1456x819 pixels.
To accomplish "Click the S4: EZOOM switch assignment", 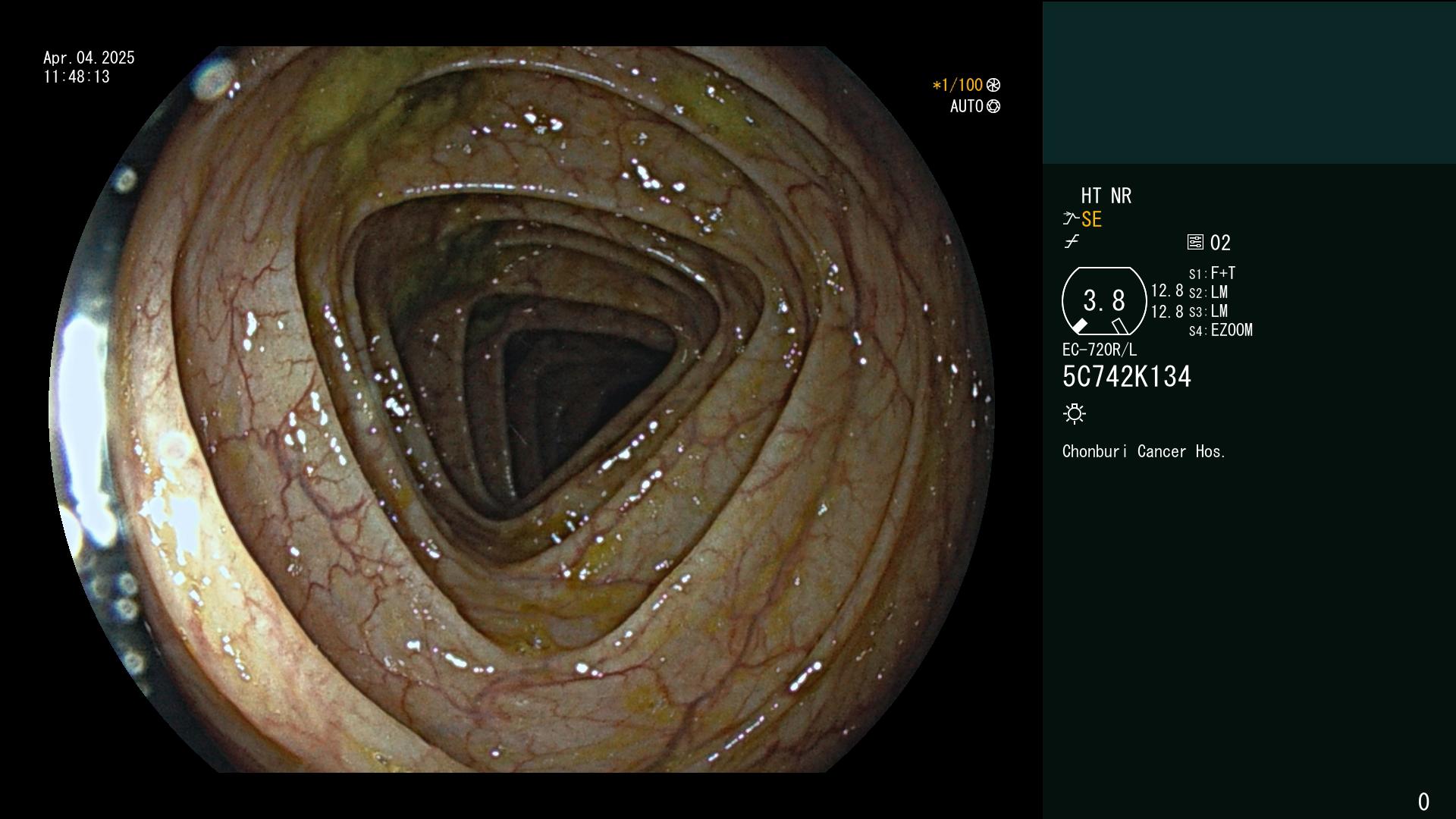I will [1221, 330].
